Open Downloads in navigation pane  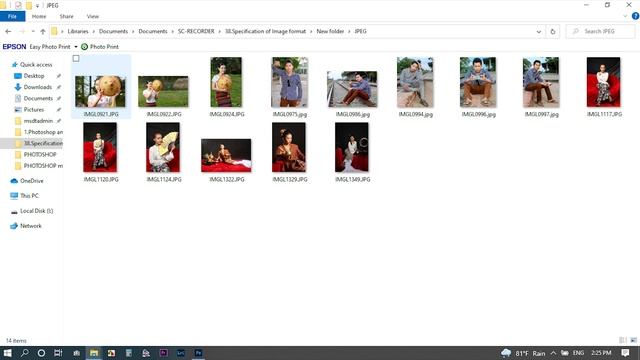pos(38,87)
